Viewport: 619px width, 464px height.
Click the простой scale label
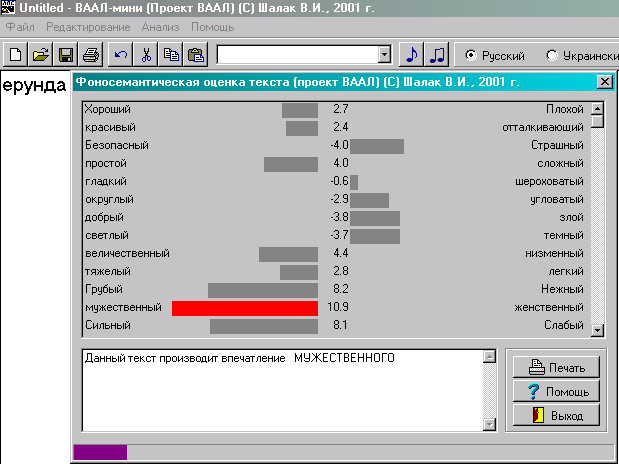pos(106,163)
